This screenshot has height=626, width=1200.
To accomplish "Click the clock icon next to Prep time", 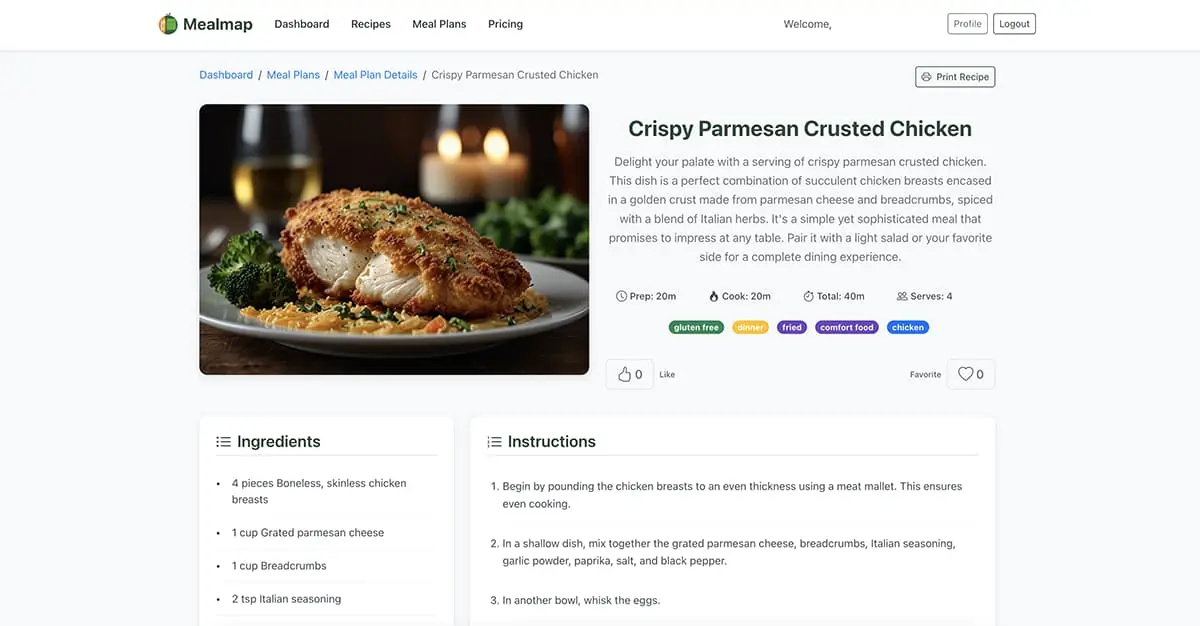I will coord(621,296).
